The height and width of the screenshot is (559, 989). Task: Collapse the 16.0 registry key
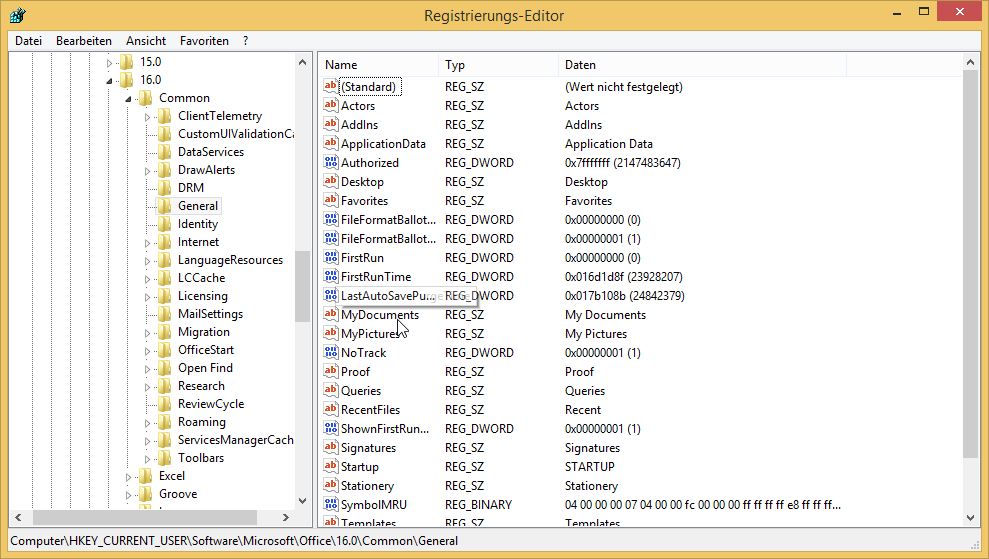109,81
